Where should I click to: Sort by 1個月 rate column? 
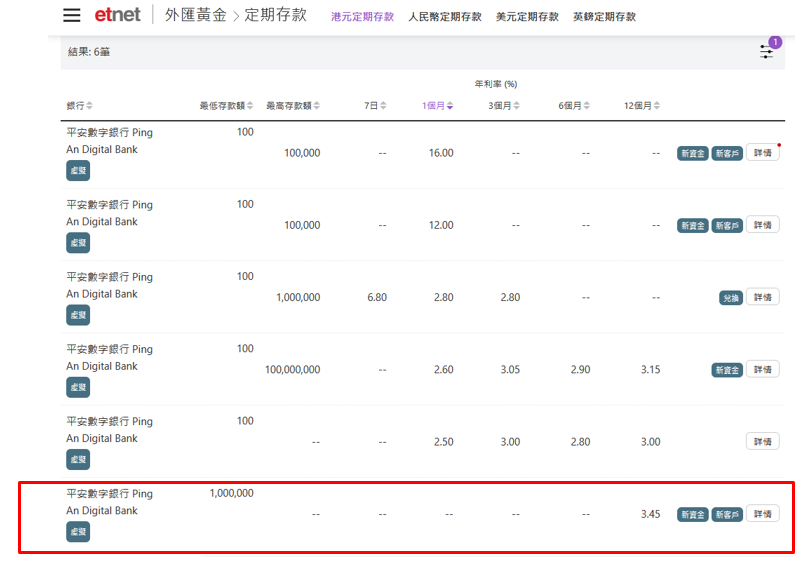438,106
